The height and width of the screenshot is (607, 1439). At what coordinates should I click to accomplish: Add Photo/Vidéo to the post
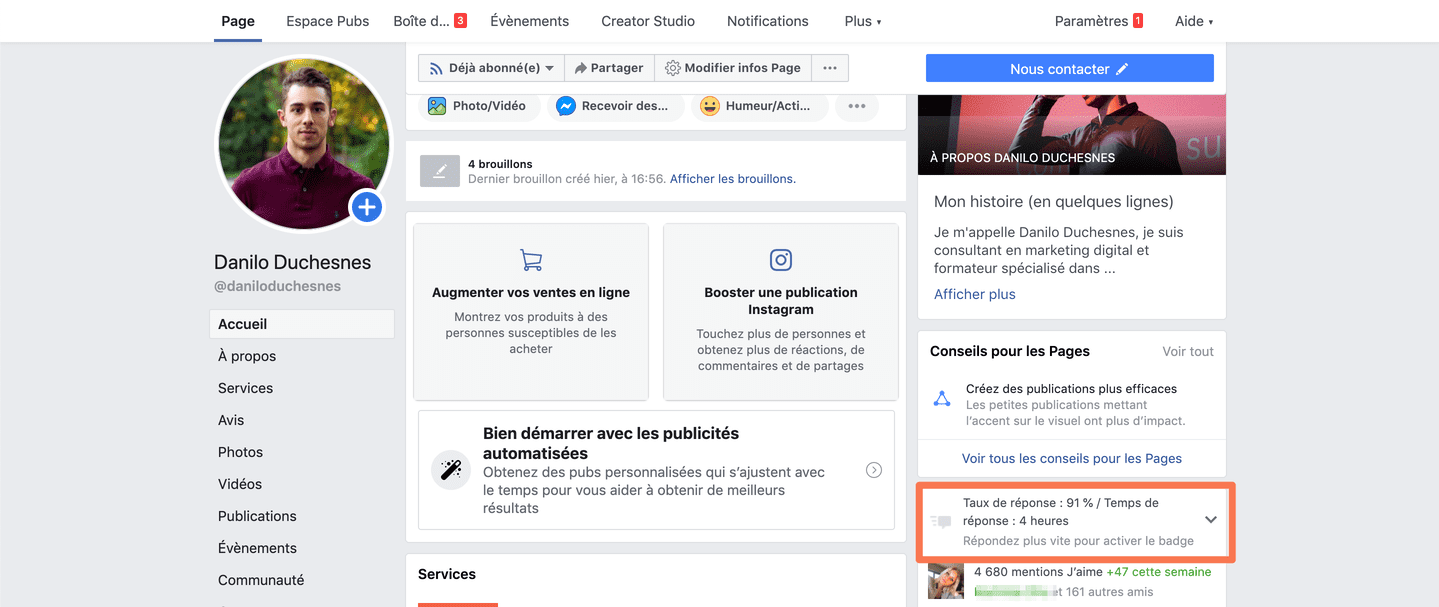pyautogui.click(x=477, y=106)
